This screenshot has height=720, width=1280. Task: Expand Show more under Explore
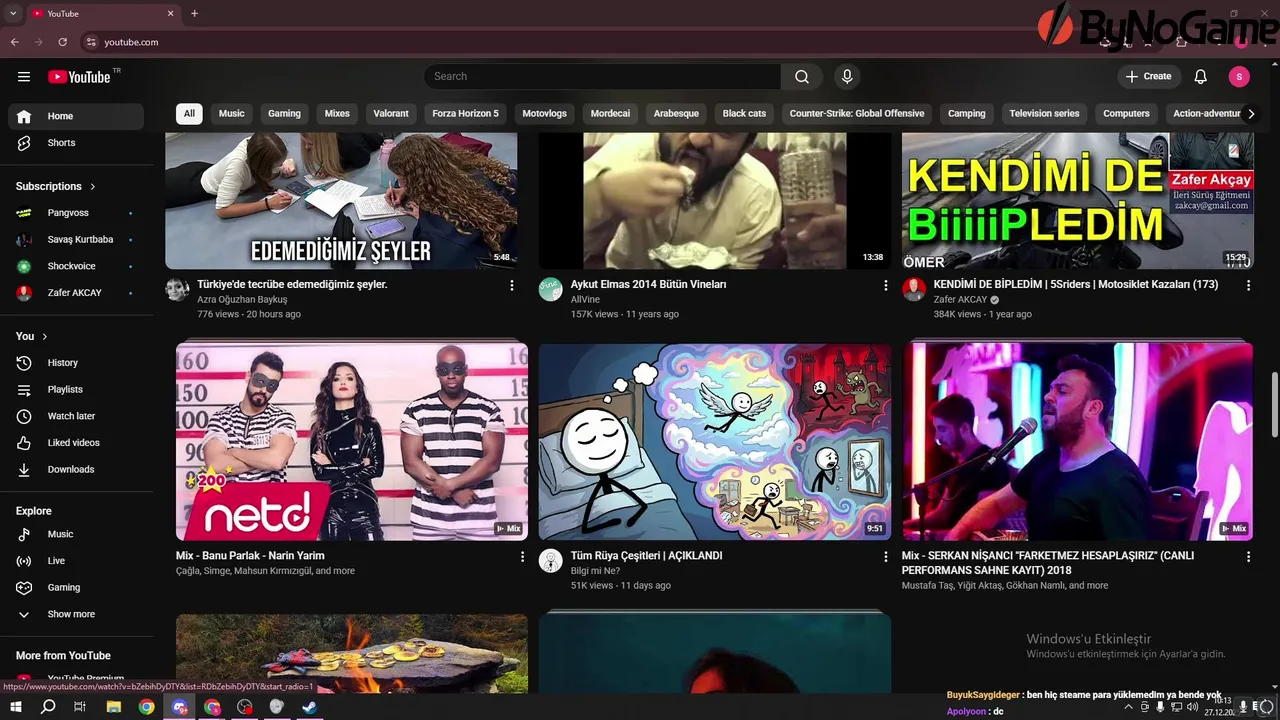(76, 614)
